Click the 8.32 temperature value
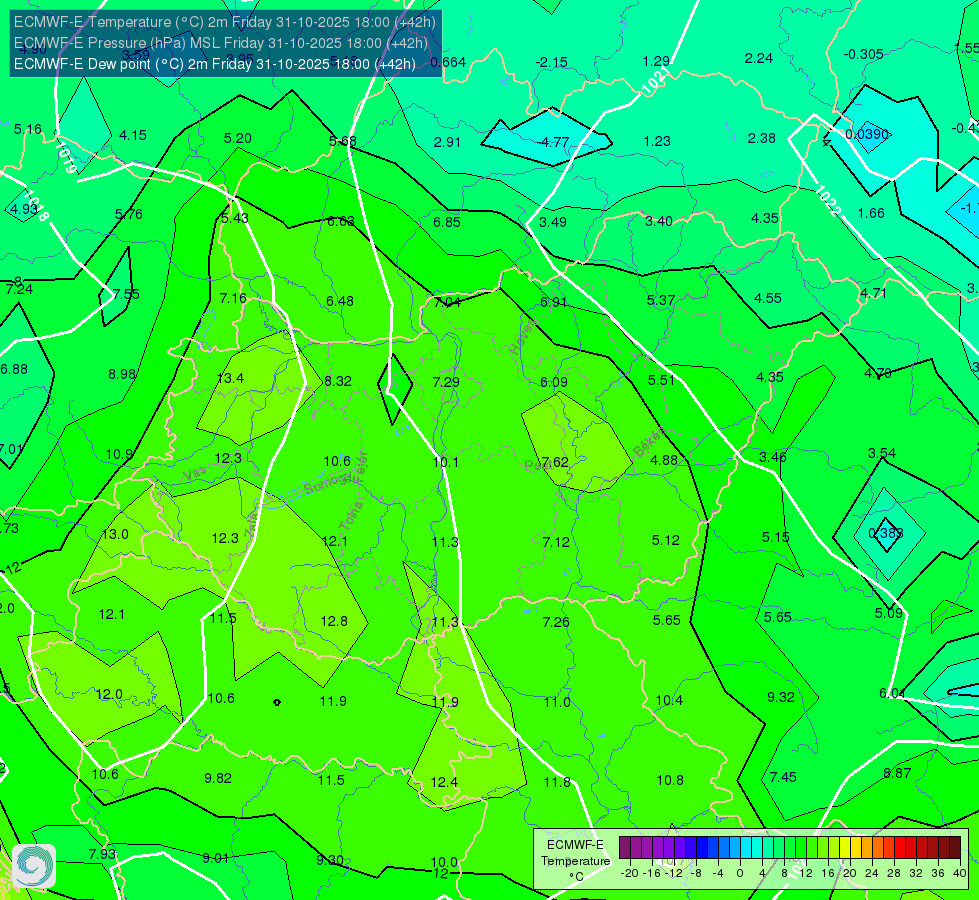This screenshot has width=979, height=900. point(338,381)
